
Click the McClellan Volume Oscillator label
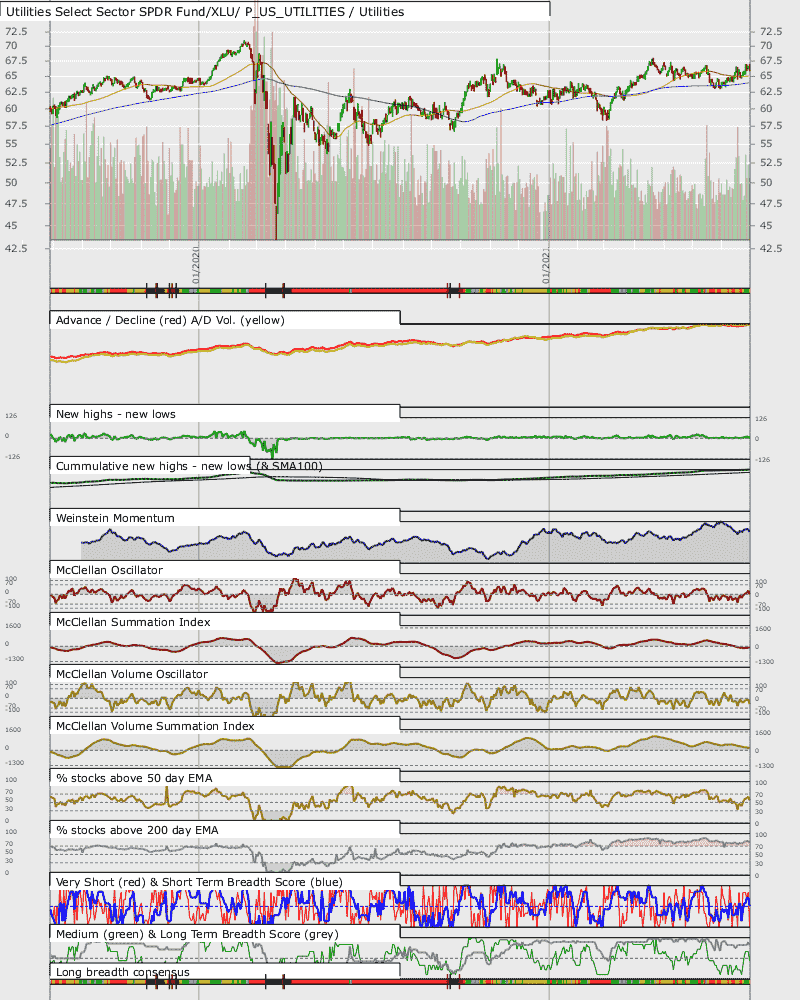pyautogui.click(x=131, y=674)
